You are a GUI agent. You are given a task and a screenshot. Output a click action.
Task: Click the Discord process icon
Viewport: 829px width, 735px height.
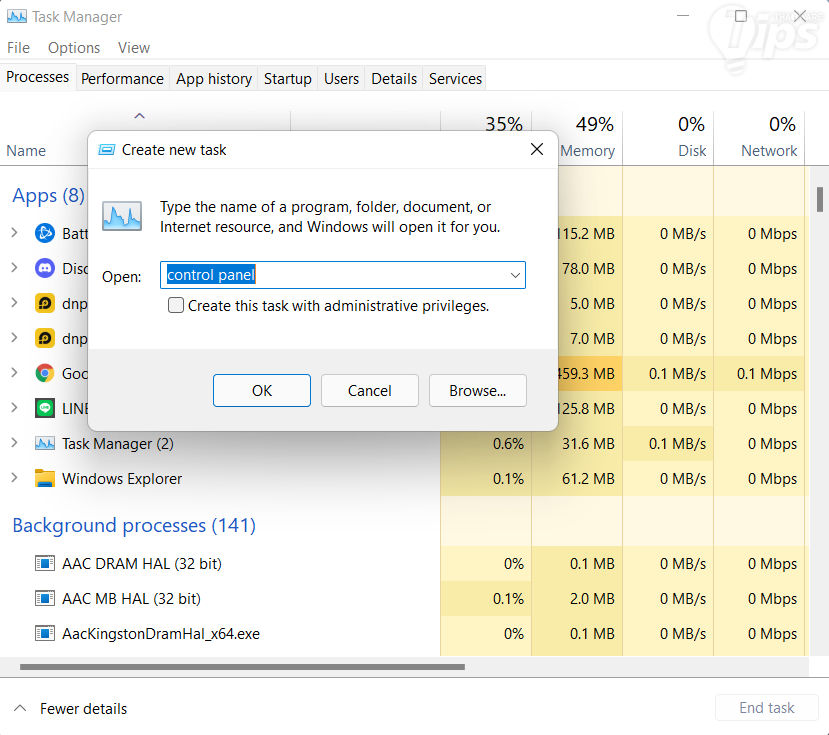tap(44, 268)
